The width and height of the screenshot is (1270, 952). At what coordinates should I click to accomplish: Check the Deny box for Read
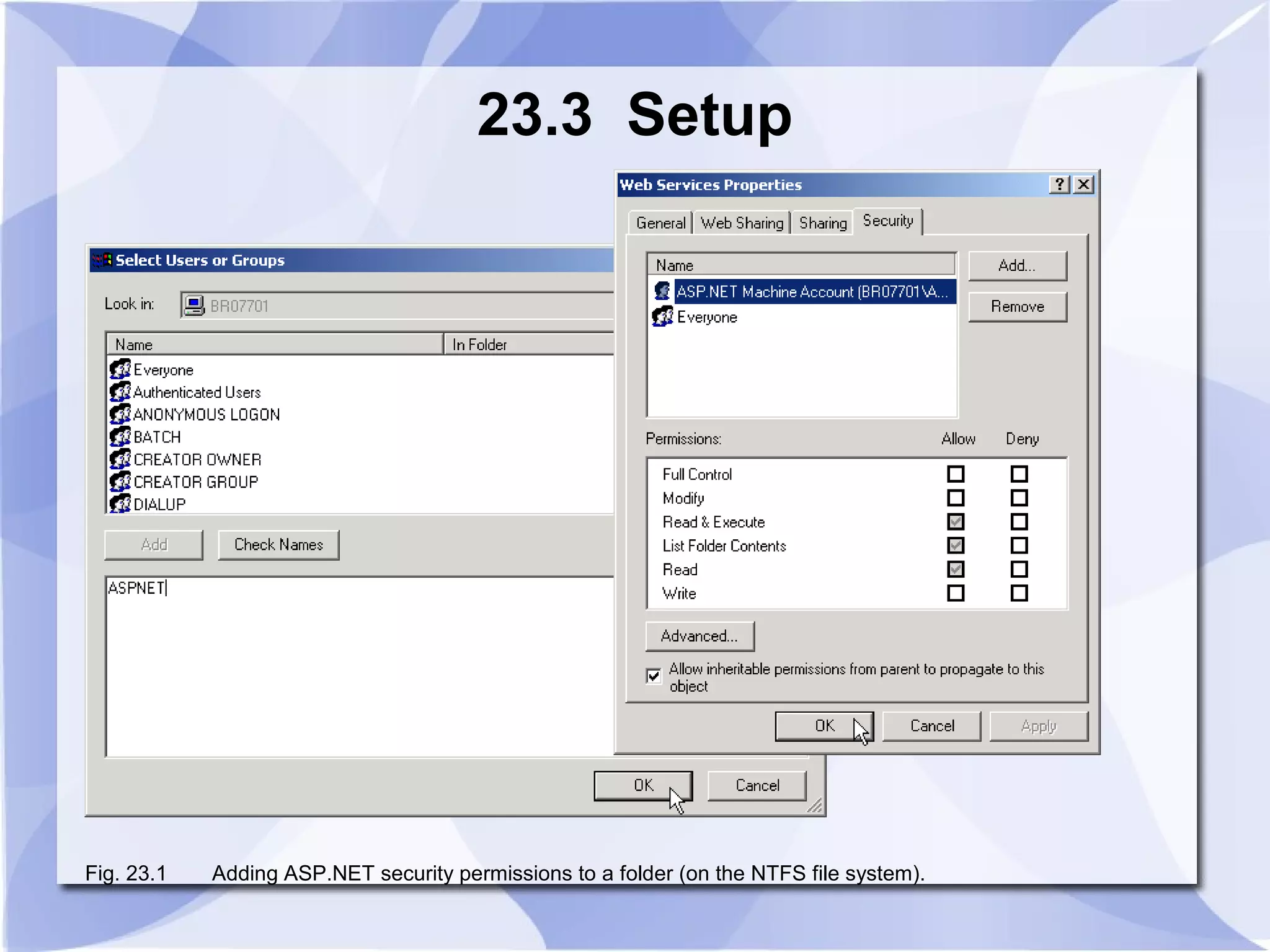tap(1019, 569)
